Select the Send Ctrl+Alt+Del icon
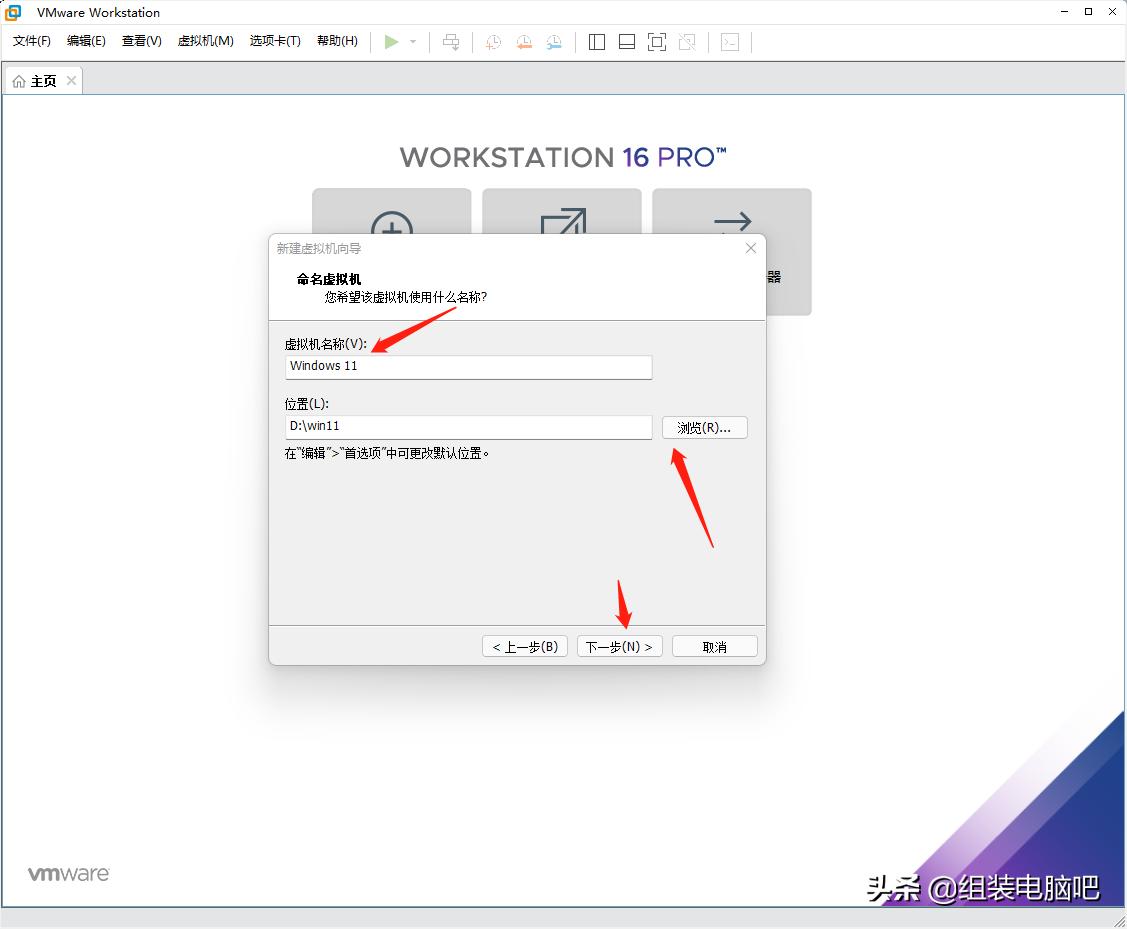The image size is (1127, 929). (x=451, y=41)
